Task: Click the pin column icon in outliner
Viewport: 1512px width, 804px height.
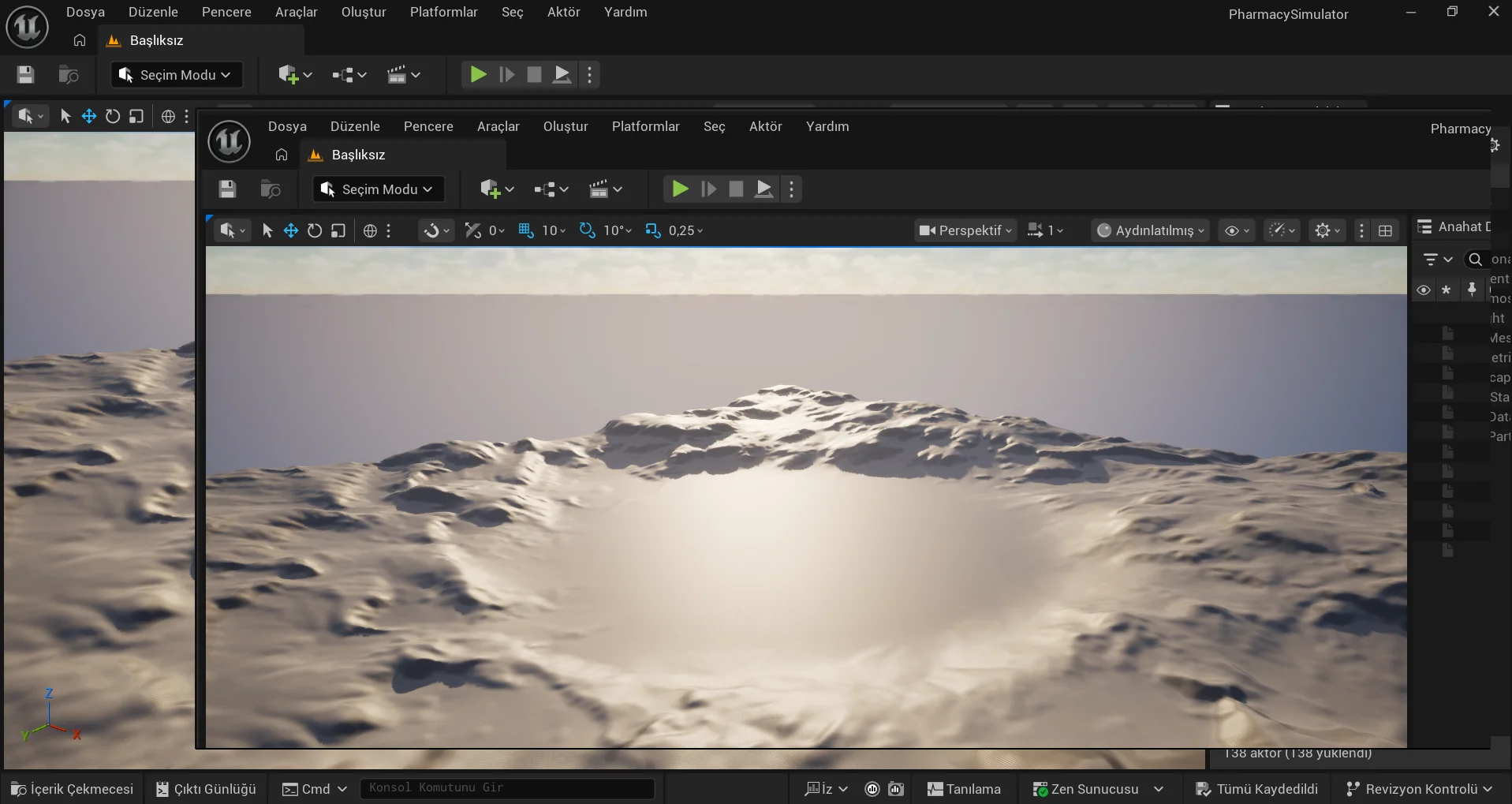Action: [x=1471, y=290]
